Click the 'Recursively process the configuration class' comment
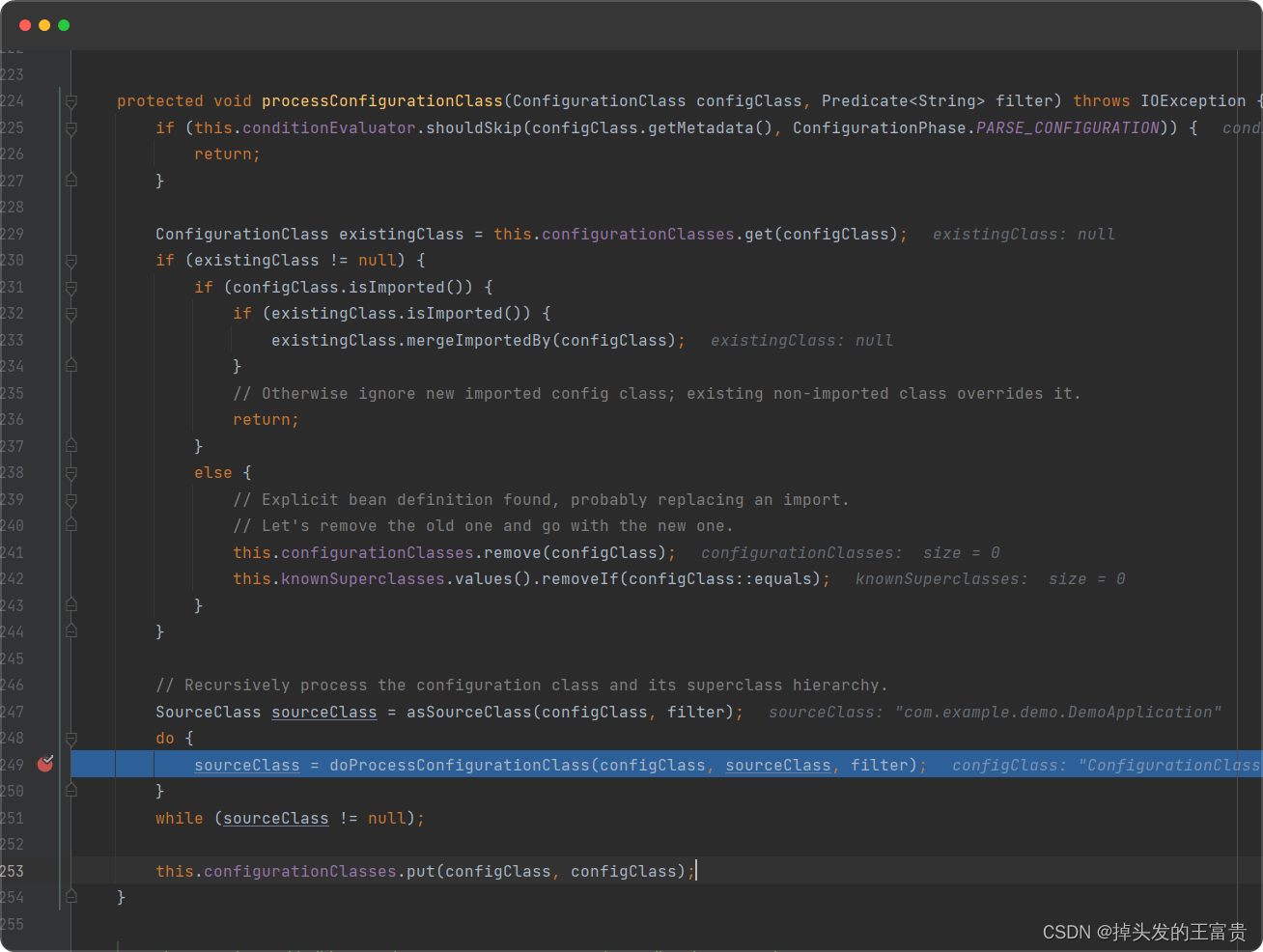 pos(521,686)
